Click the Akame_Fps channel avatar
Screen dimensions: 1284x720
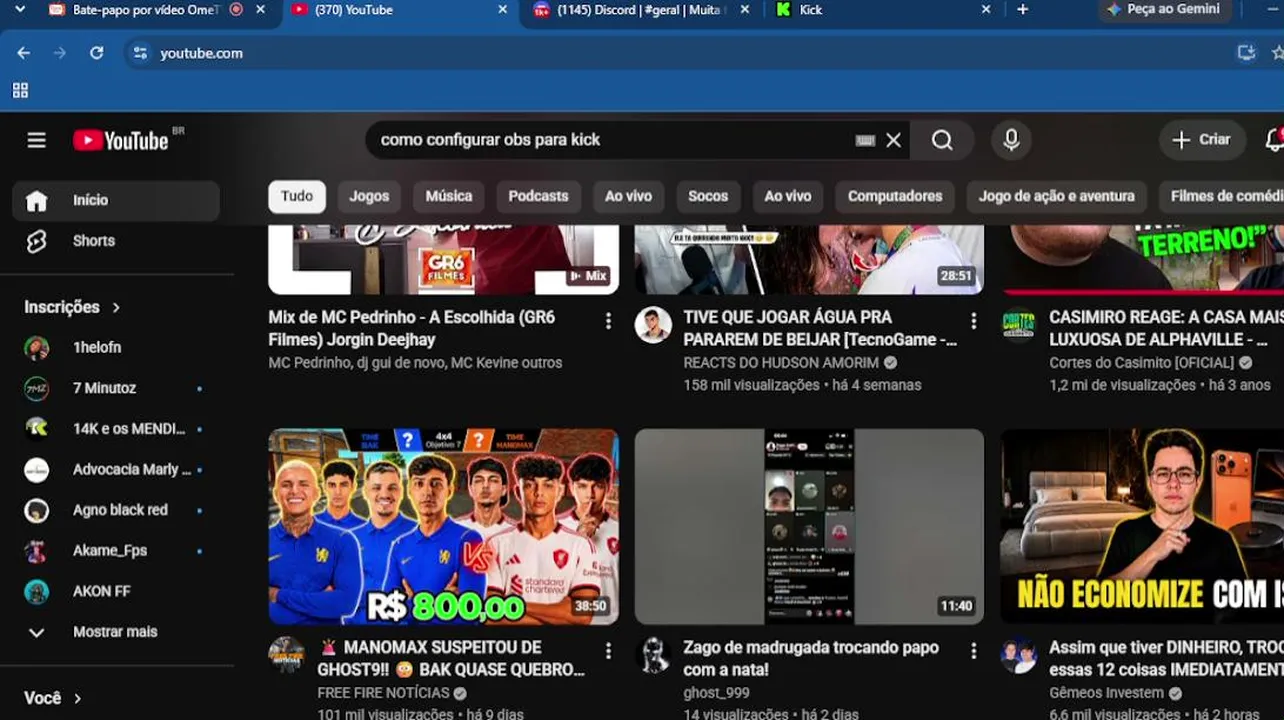pyautogui.click(x=37, y=551)
